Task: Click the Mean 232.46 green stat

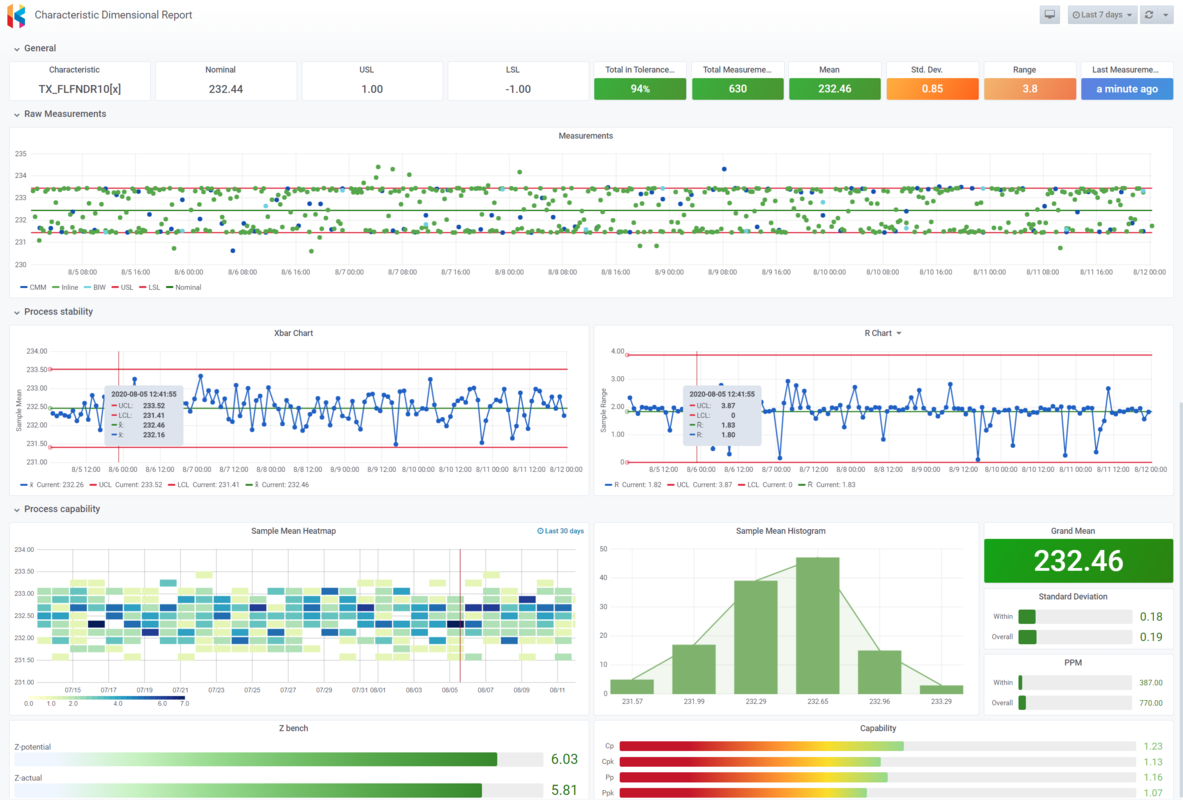Action: click(834, 89)
